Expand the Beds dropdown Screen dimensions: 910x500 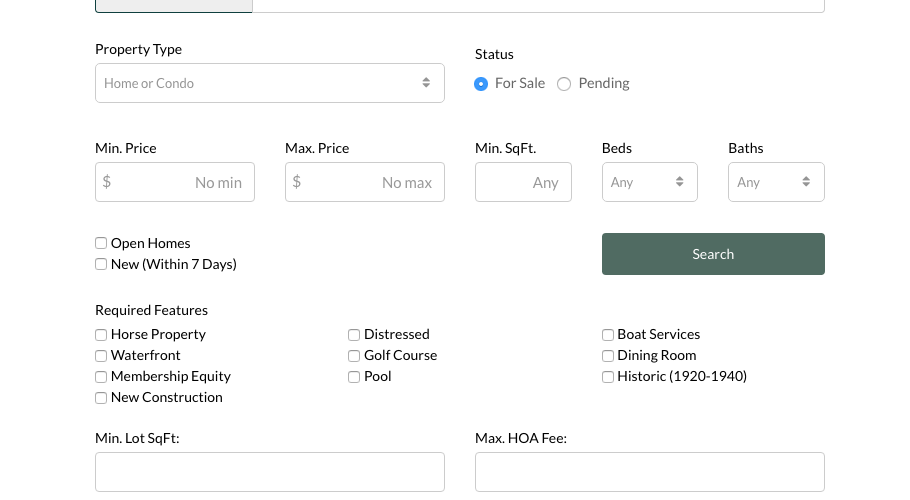coord(649,182)
